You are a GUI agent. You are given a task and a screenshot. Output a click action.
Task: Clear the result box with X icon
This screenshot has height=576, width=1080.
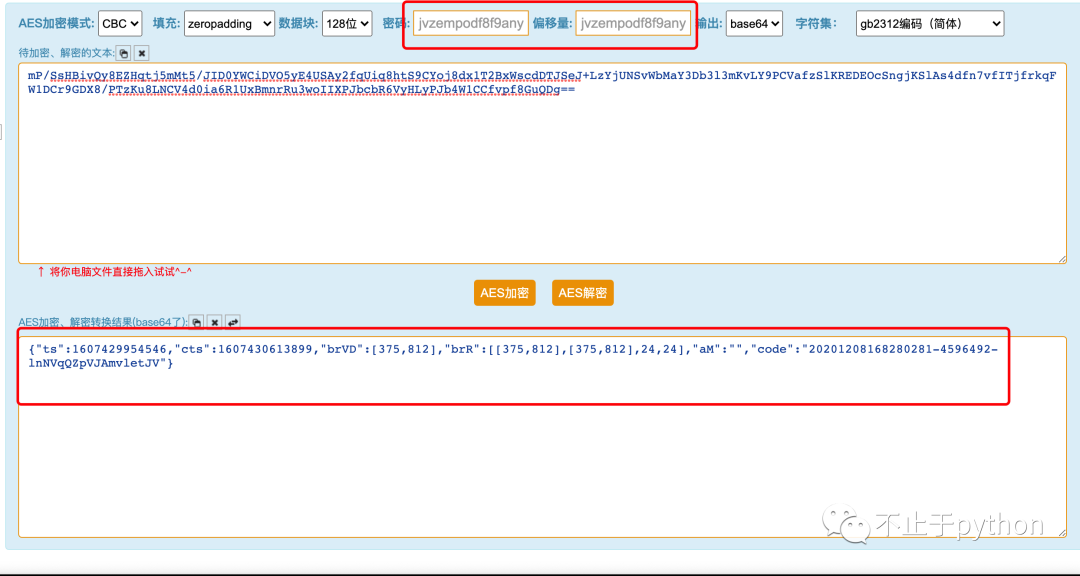coord(215,322)
